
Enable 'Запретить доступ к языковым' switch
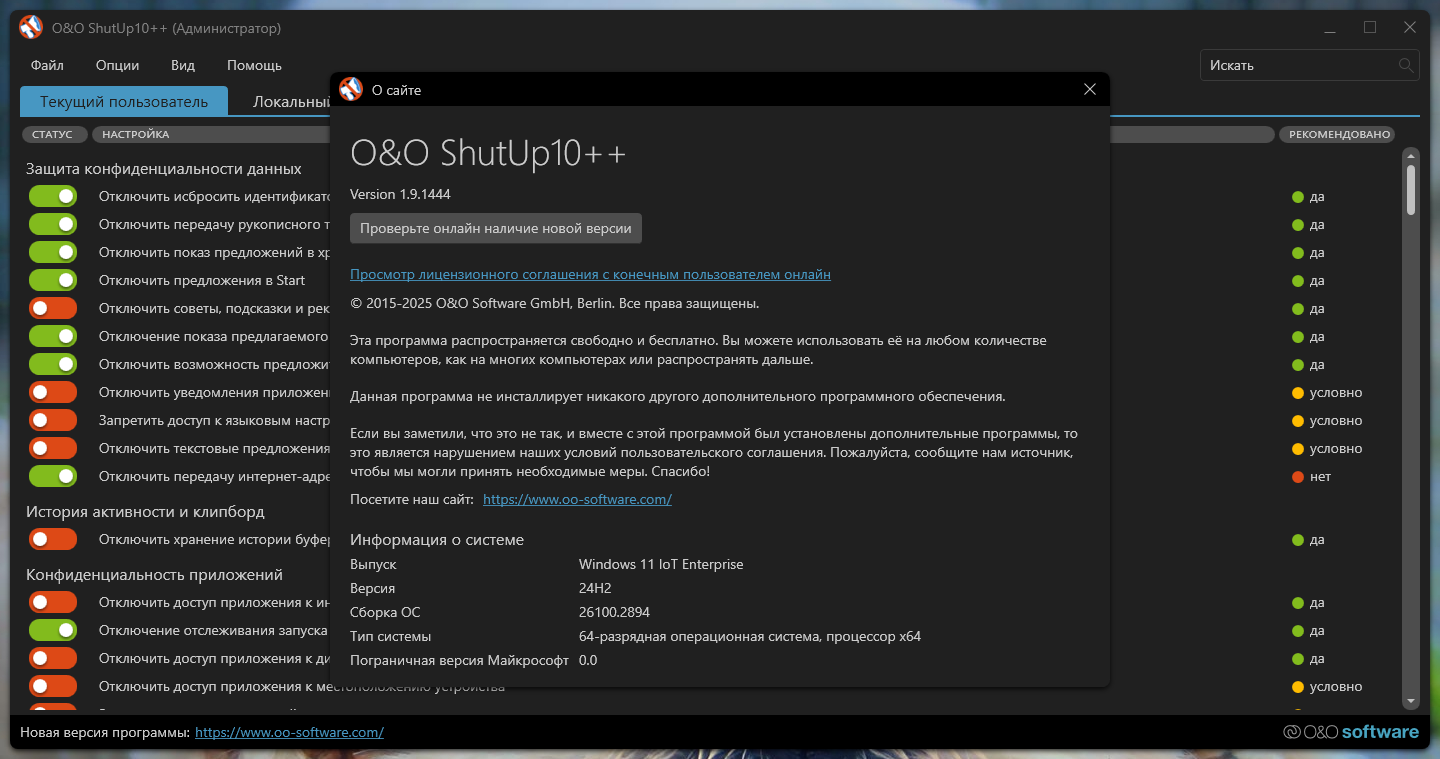point(53,420)
